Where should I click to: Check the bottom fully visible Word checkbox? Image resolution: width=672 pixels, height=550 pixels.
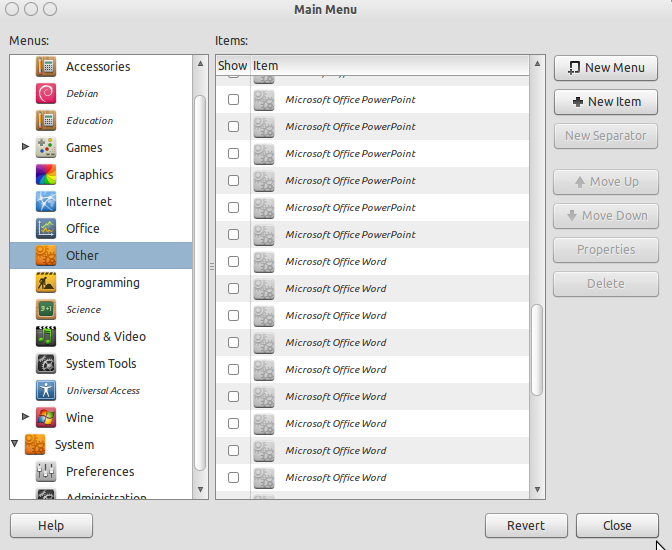(234, 478)
